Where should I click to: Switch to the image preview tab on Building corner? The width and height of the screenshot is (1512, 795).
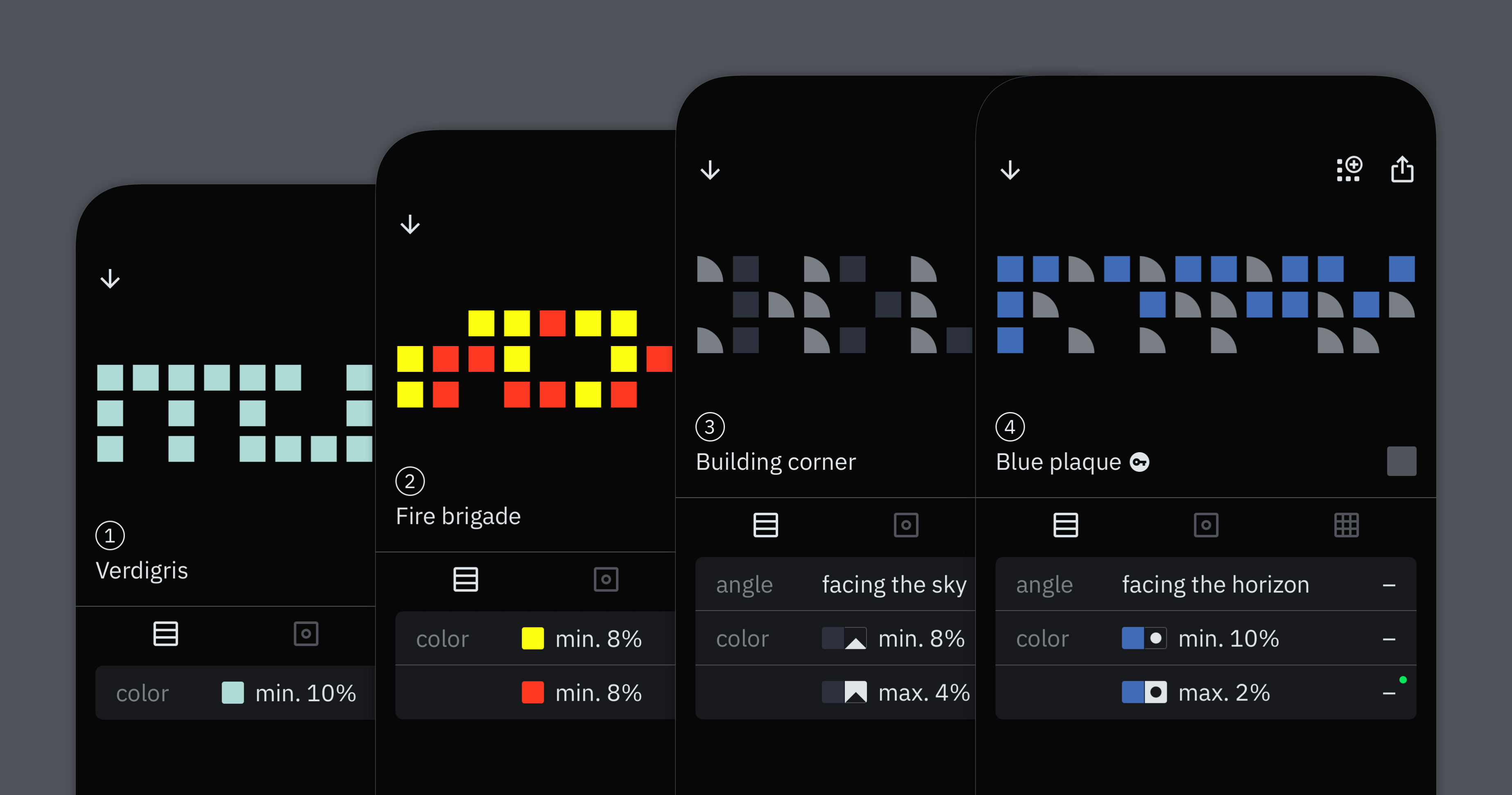pos(905,525)
